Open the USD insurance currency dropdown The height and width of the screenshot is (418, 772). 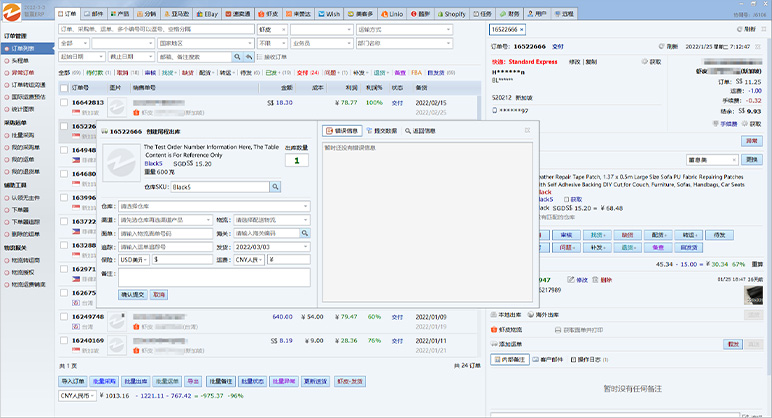point(133,259)
